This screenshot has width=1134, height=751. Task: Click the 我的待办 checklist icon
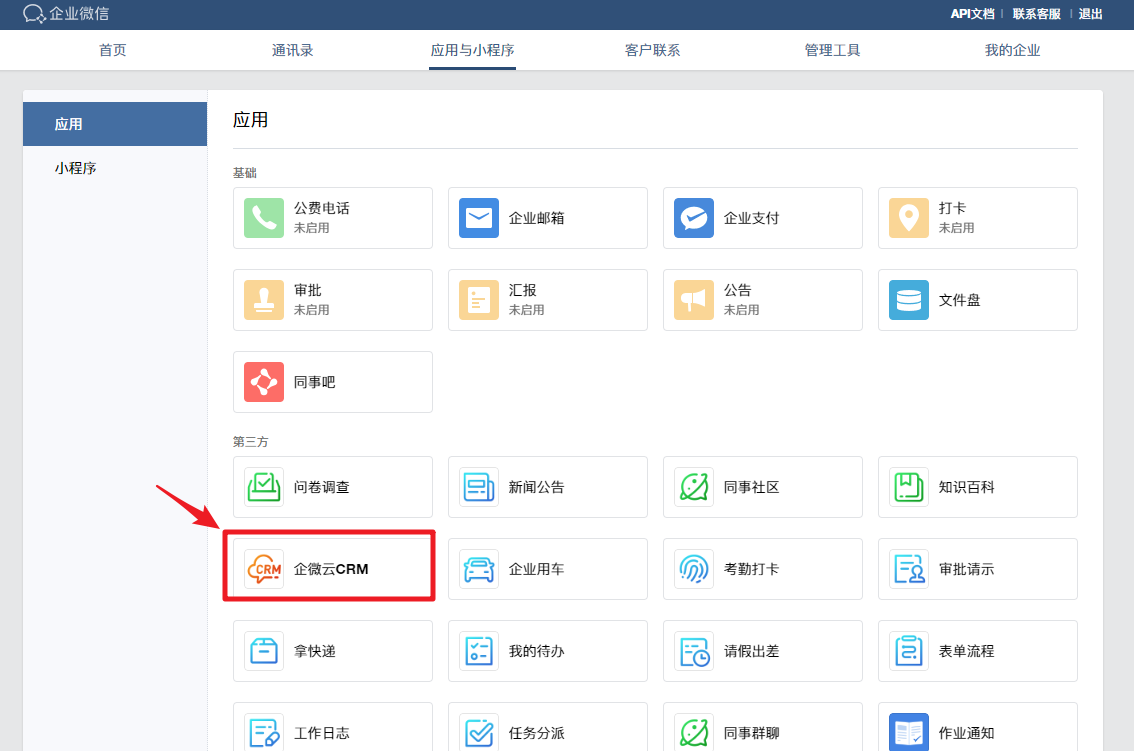[479, 651]
